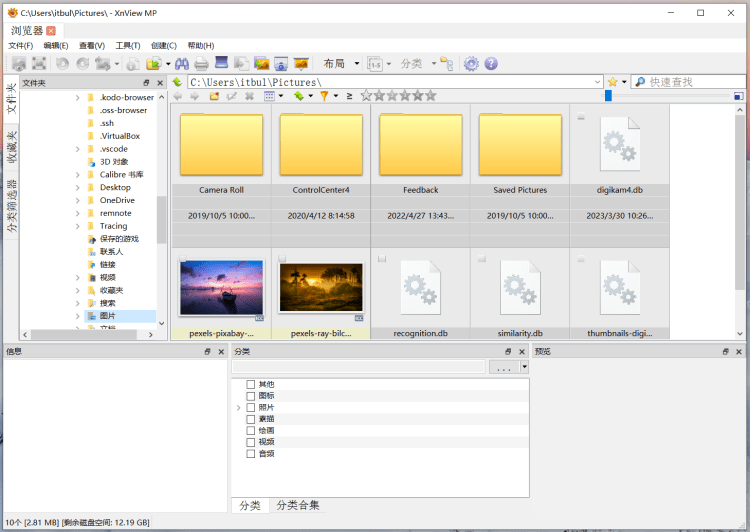The height and width of the screenshot is (532, 750).
Task: Create a new folder icon
Action: click(x=214, y=96)
